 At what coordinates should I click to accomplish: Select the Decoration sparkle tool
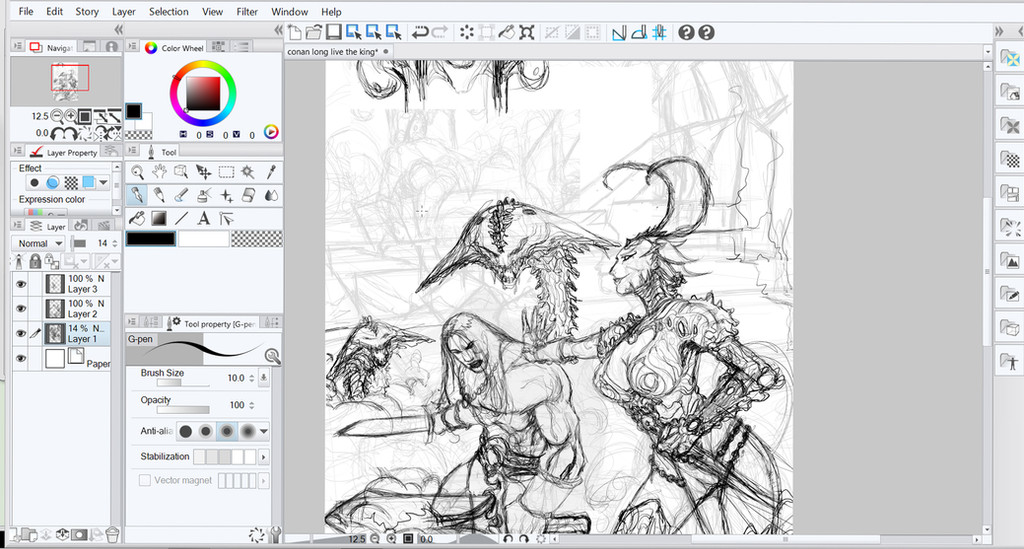point(226,195)
